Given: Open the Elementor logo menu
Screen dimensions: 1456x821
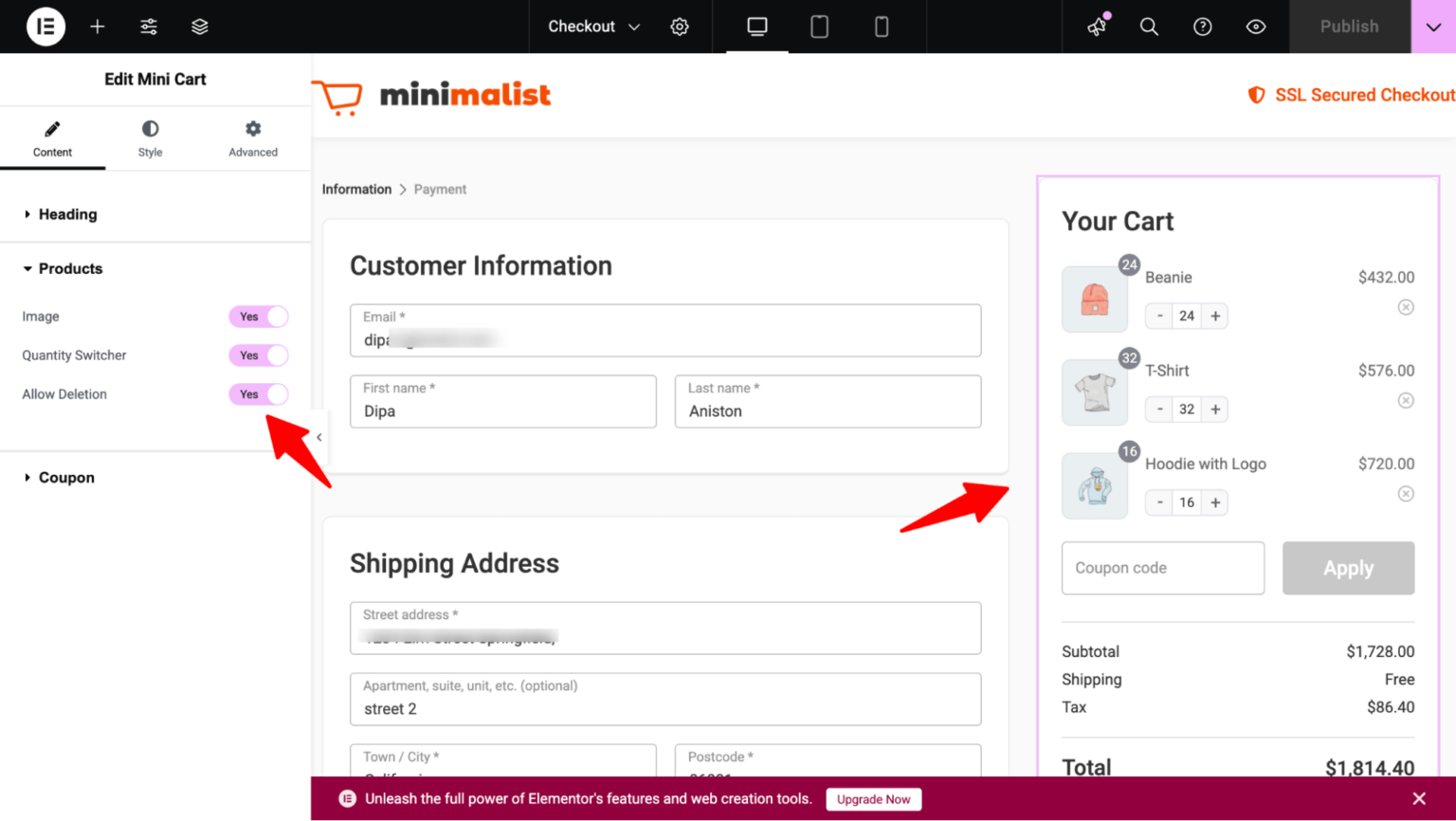Looking at the screenshot, I should (45, 27).
